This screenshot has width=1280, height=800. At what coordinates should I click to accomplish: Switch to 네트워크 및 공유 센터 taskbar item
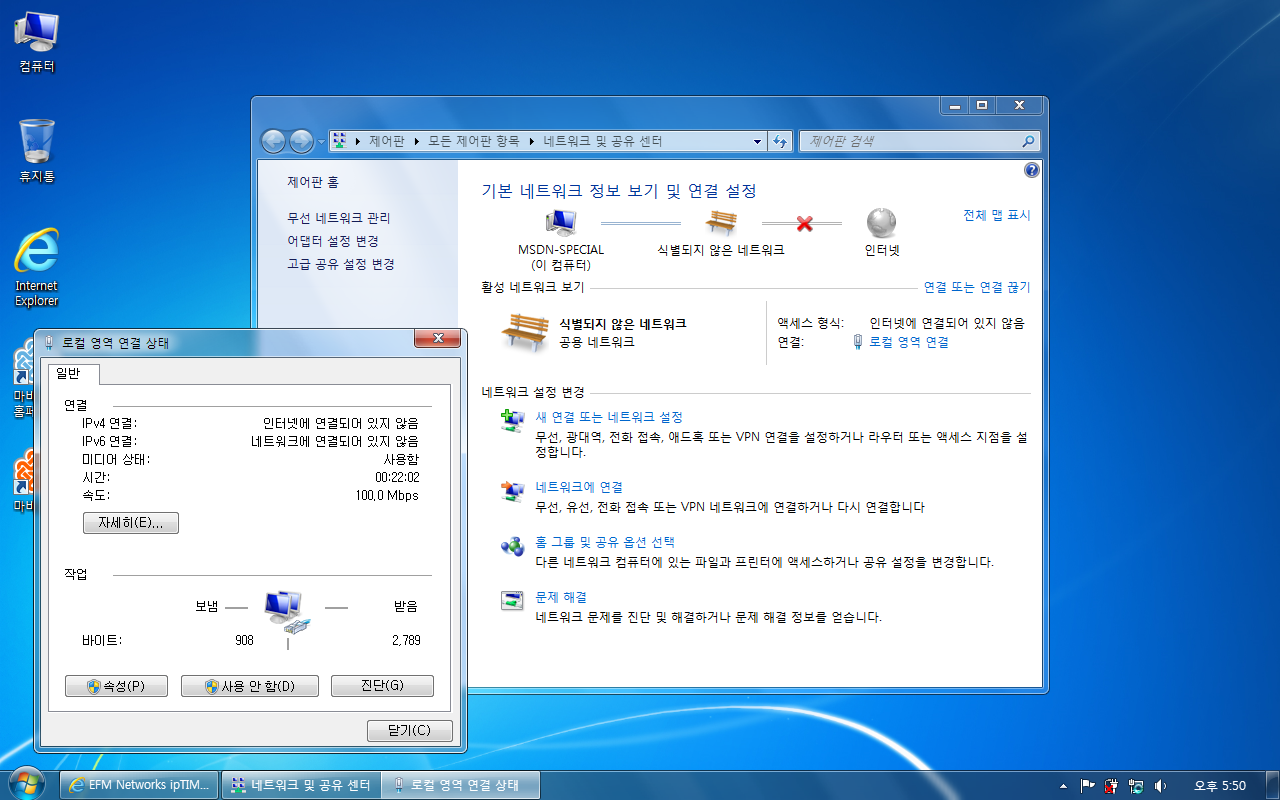(301, 785)
